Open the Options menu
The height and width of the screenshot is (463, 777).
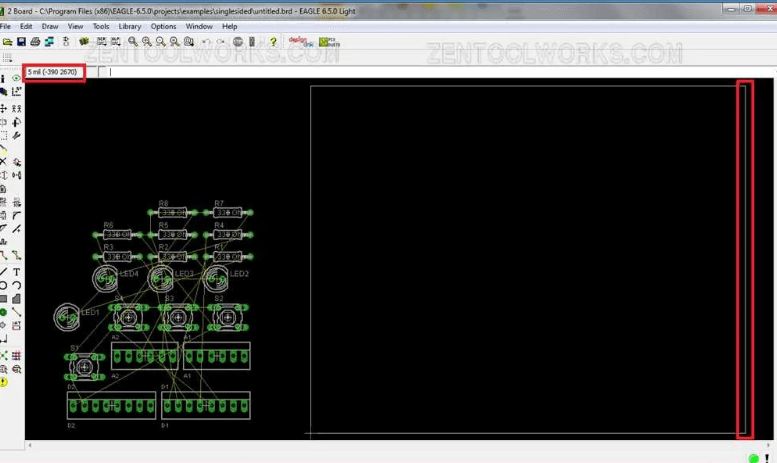[163, 26]
